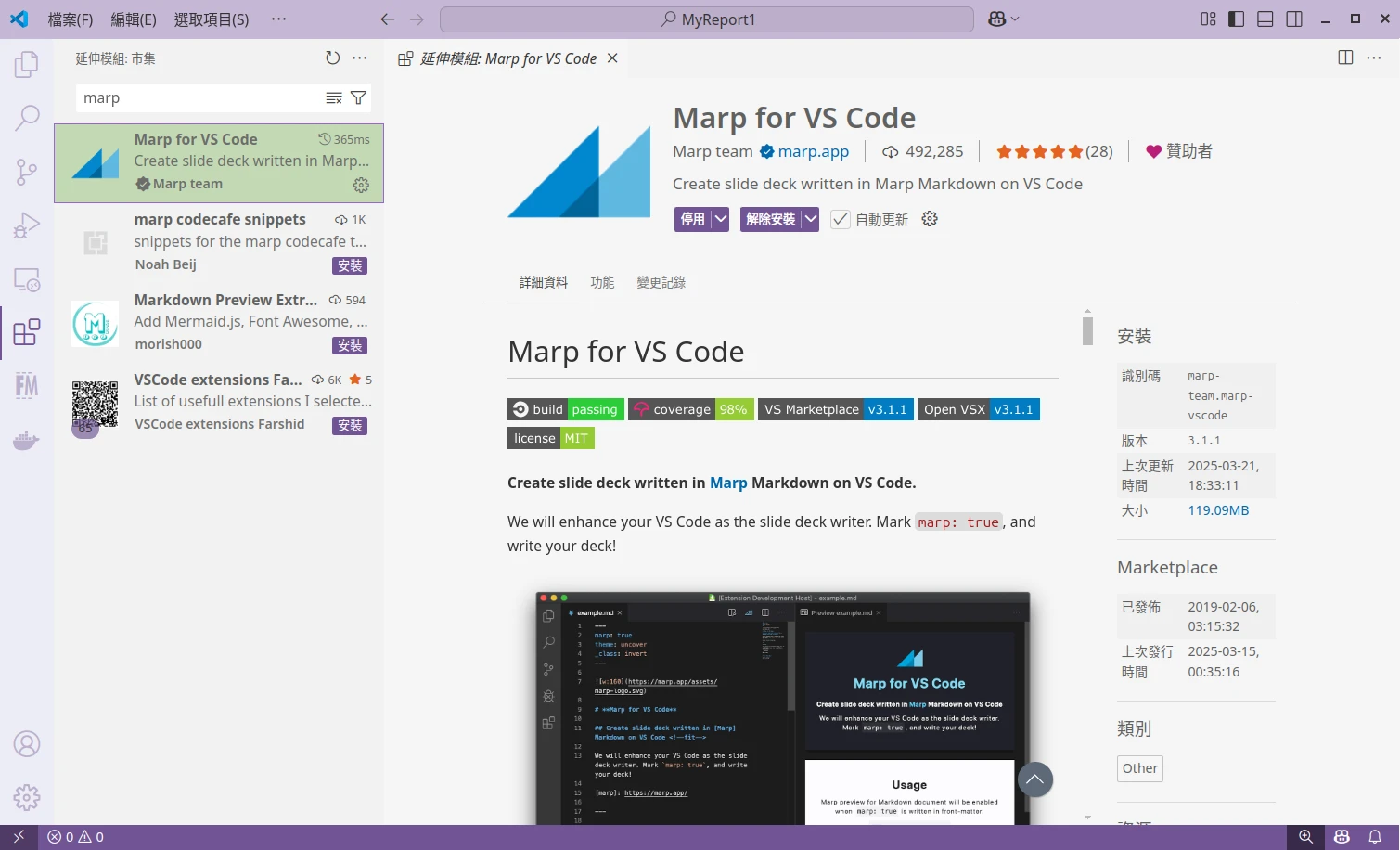Viewport: 1400px width, 850px height.
Task: Click the filter extensions funnel icon
Action: (x=358, y=98)
